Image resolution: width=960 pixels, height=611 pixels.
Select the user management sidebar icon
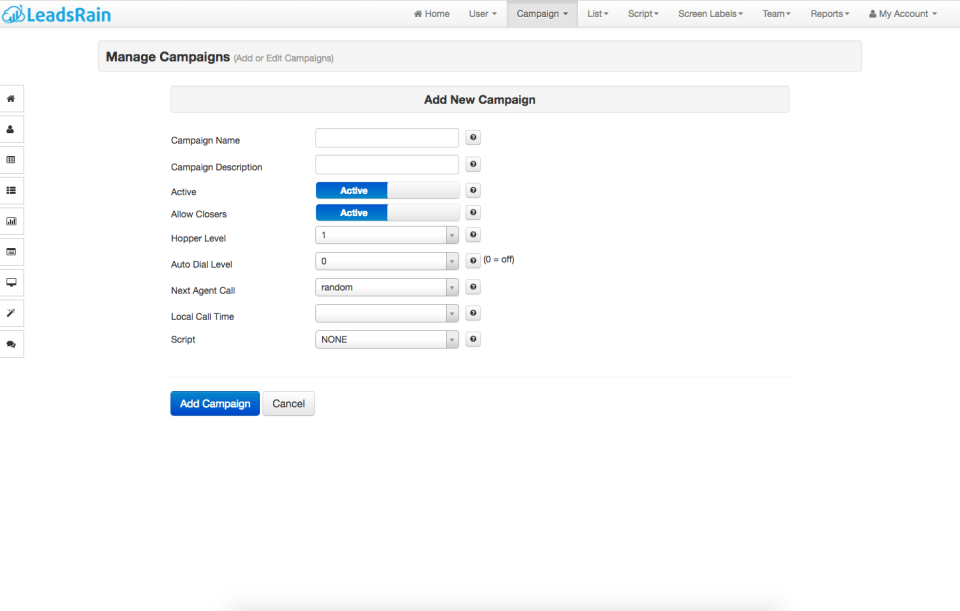(x=11, y=129)
